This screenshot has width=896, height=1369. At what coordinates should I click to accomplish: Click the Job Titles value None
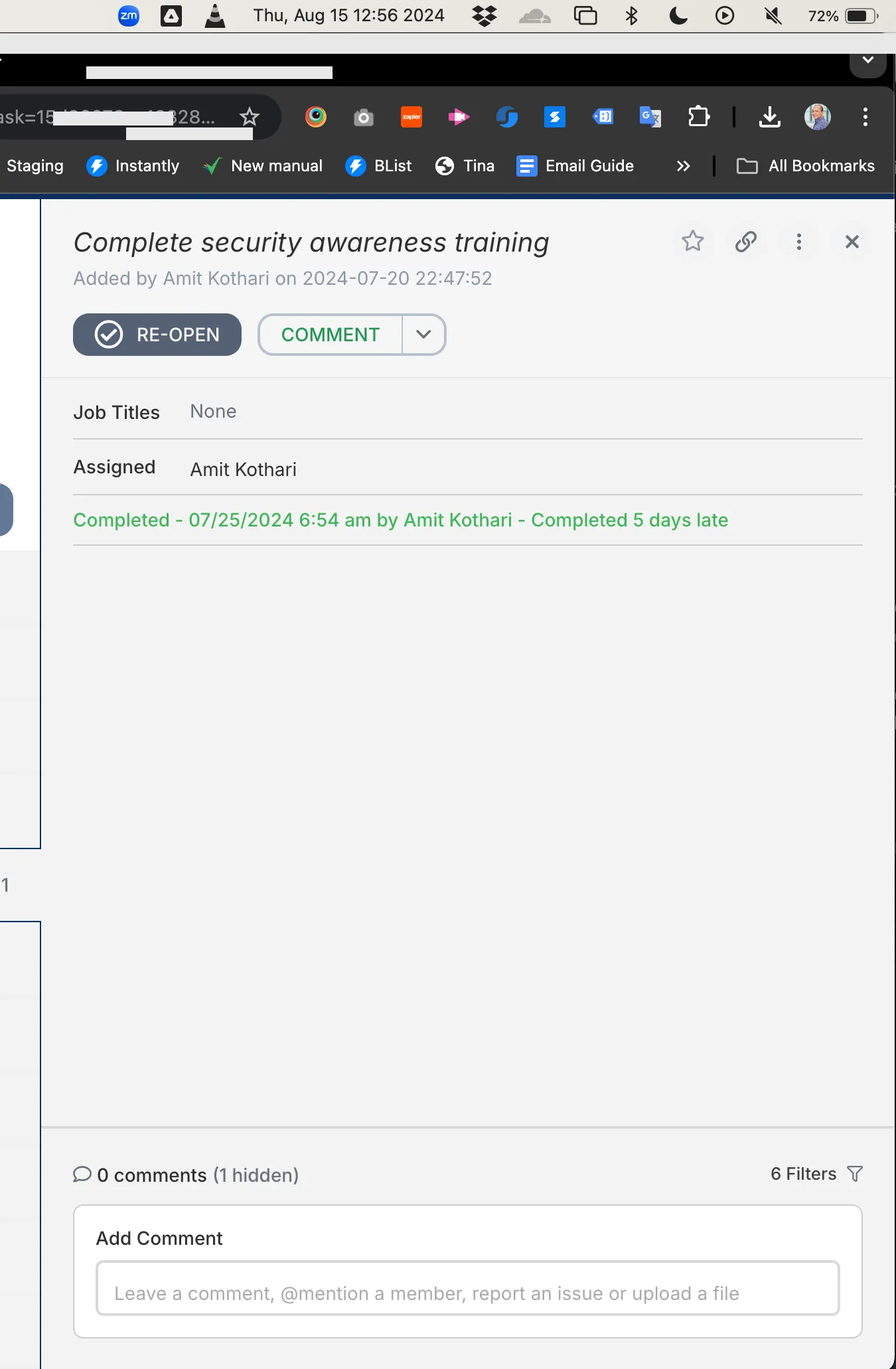pyautogui.click(x=213, y=412)
